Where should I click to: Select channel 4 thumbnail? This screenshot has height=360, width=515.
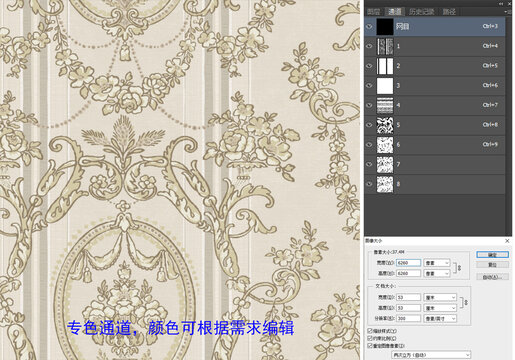click(385, 105)
